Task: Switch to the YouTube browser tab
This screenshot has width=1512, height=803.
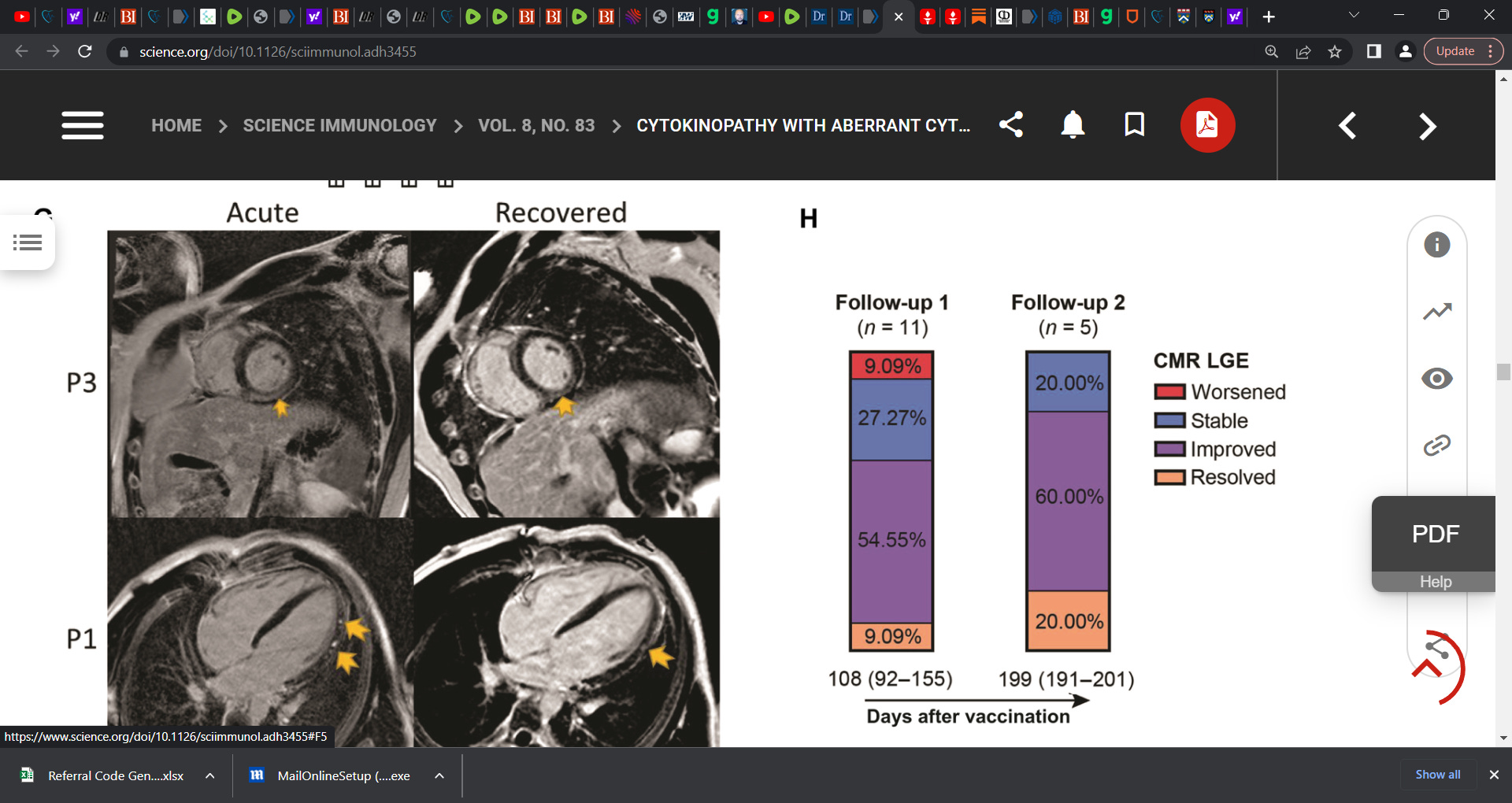Action: (x=21, y=16)
